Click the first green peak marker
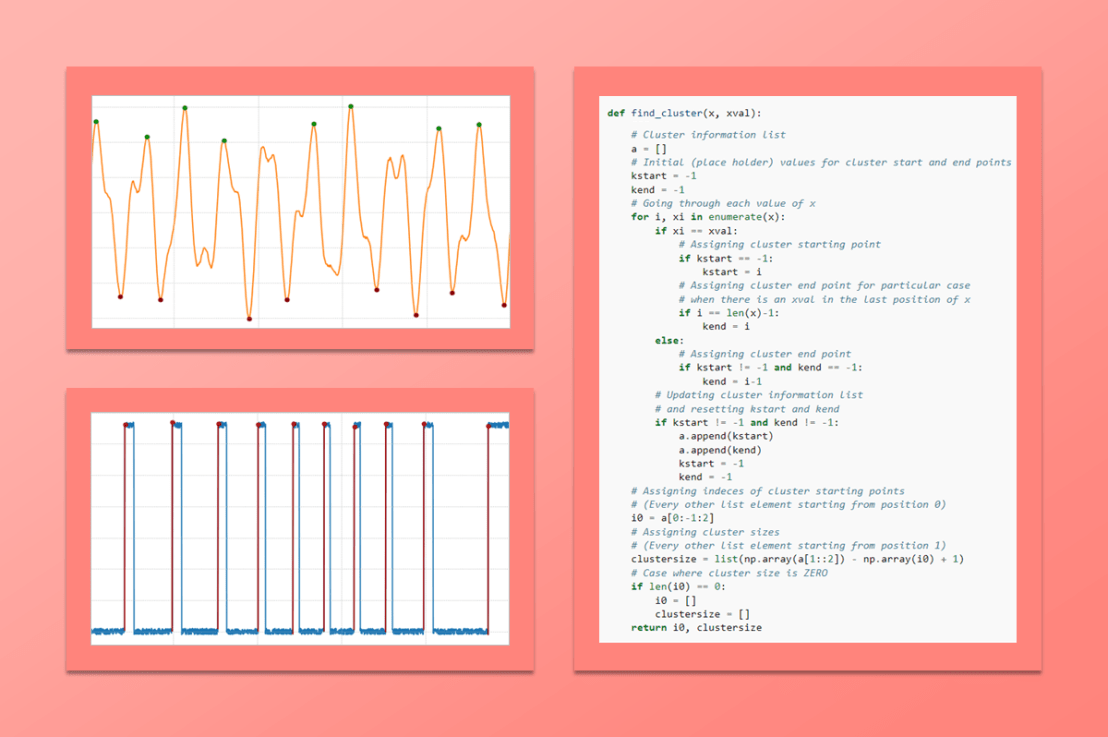This screenshot has width=1108, height=737. tap(96, 122)
